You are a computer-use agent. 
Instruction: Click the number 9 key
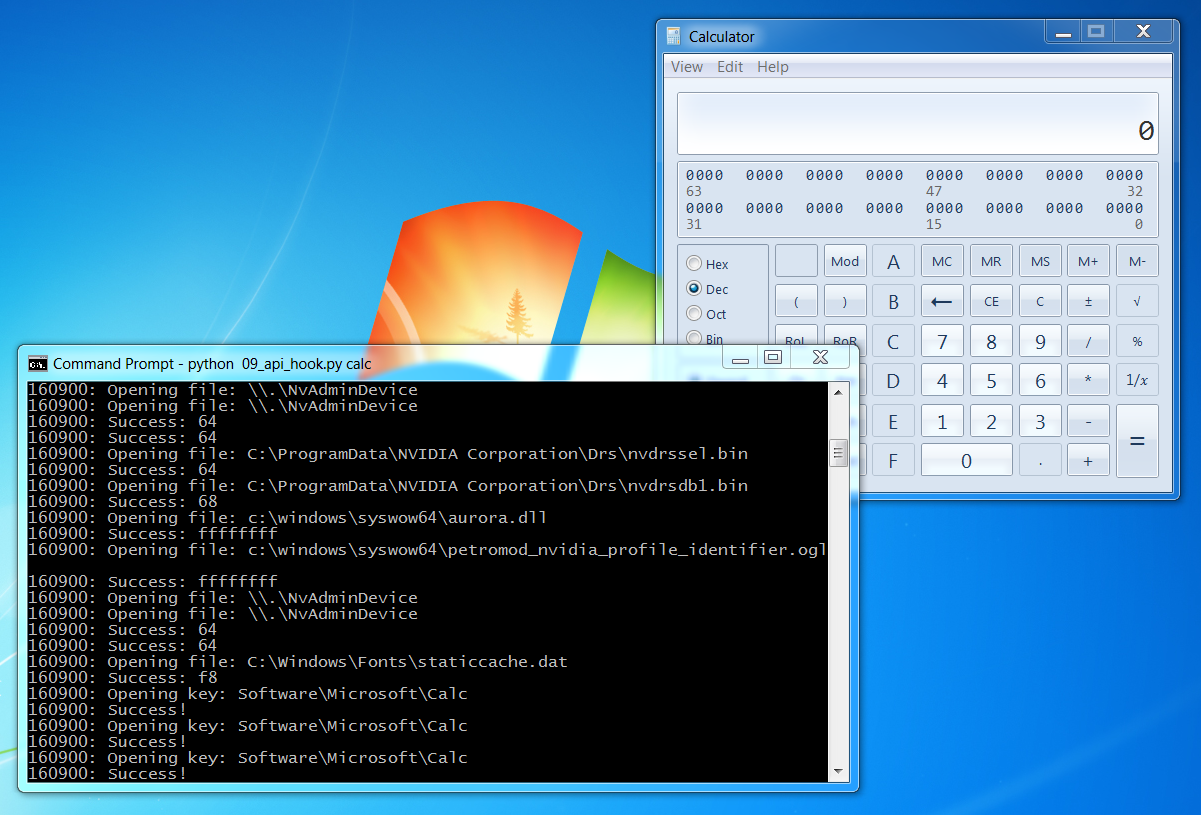(x=1040, y=341)
